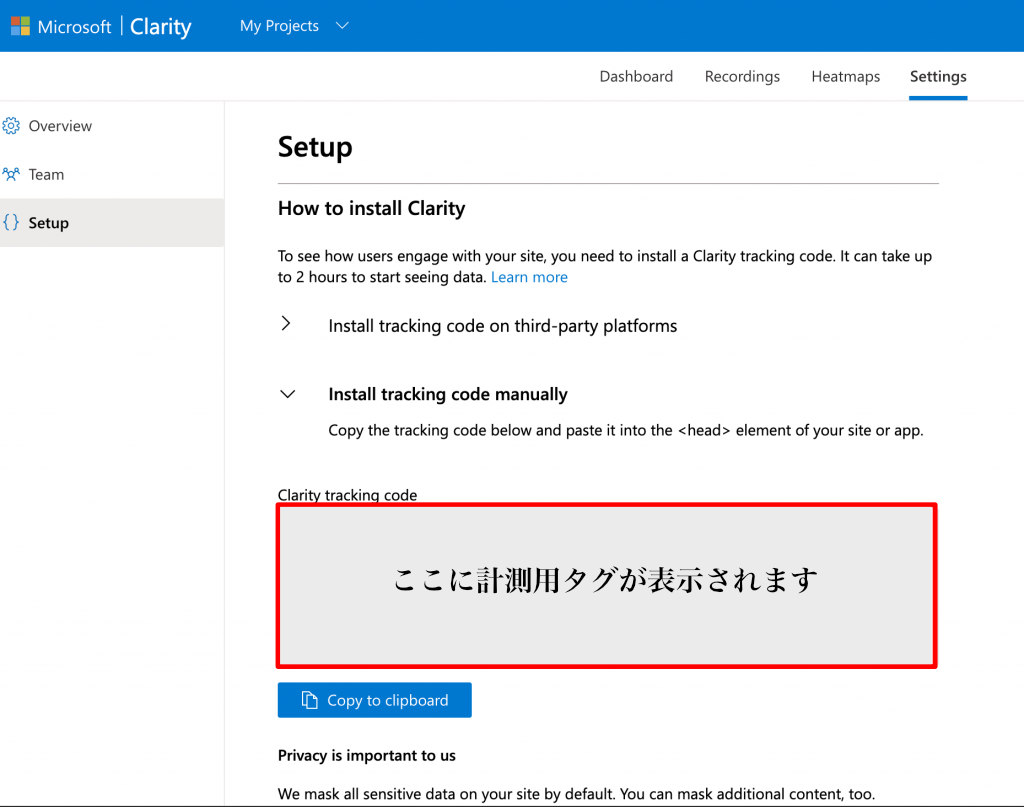Image resolution: width=1024 pixels, height=807 pixels.
Task: Click the Privacy is important to us heading
Action: click(366, 755)
